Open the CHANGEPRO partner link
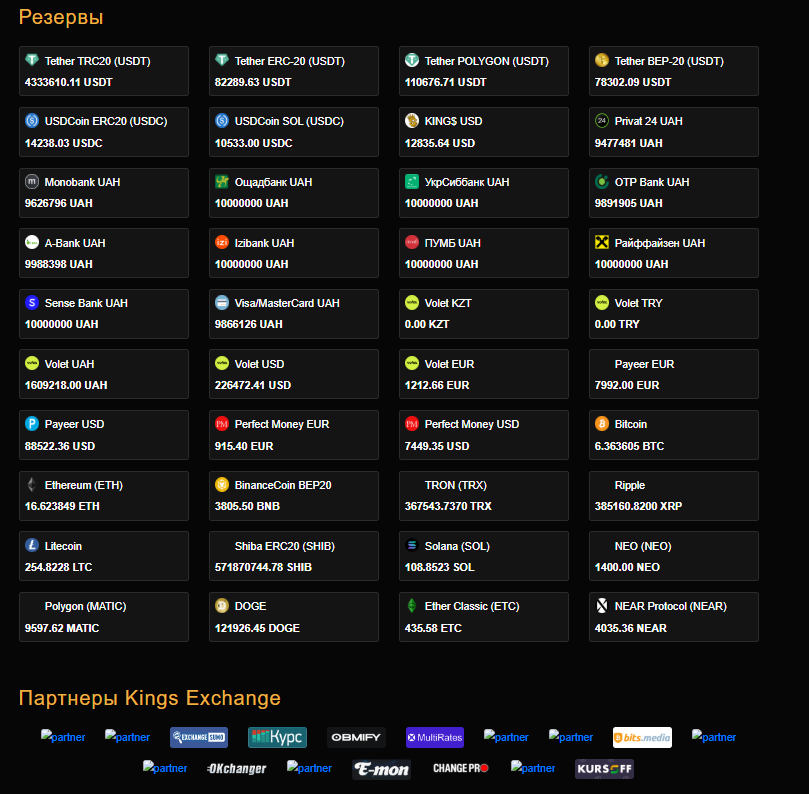This screenshot has height=794, width=809. [460, 768]
